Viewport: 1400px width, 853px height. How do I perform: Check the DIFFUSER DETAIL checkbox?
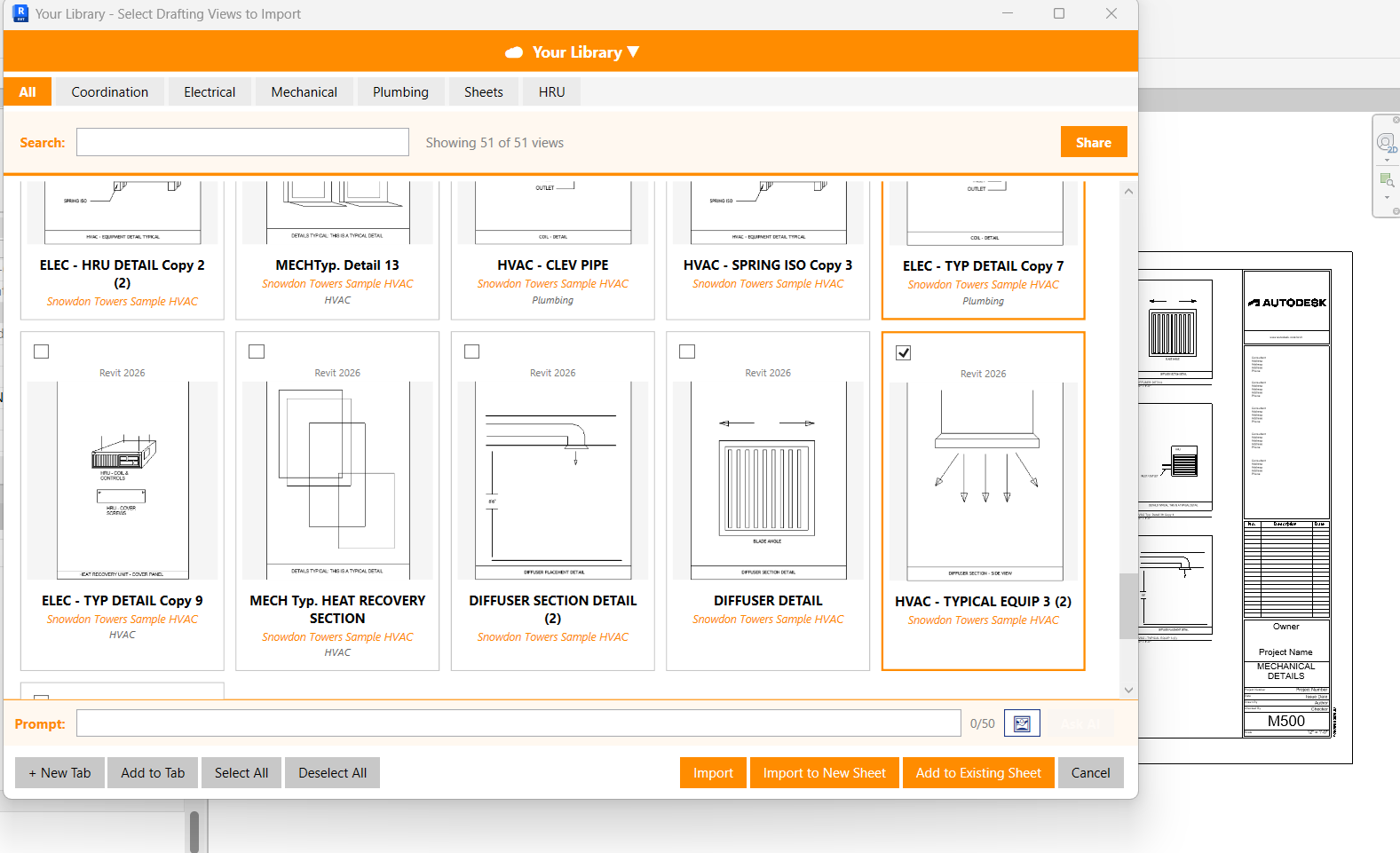tap(687, 351)
